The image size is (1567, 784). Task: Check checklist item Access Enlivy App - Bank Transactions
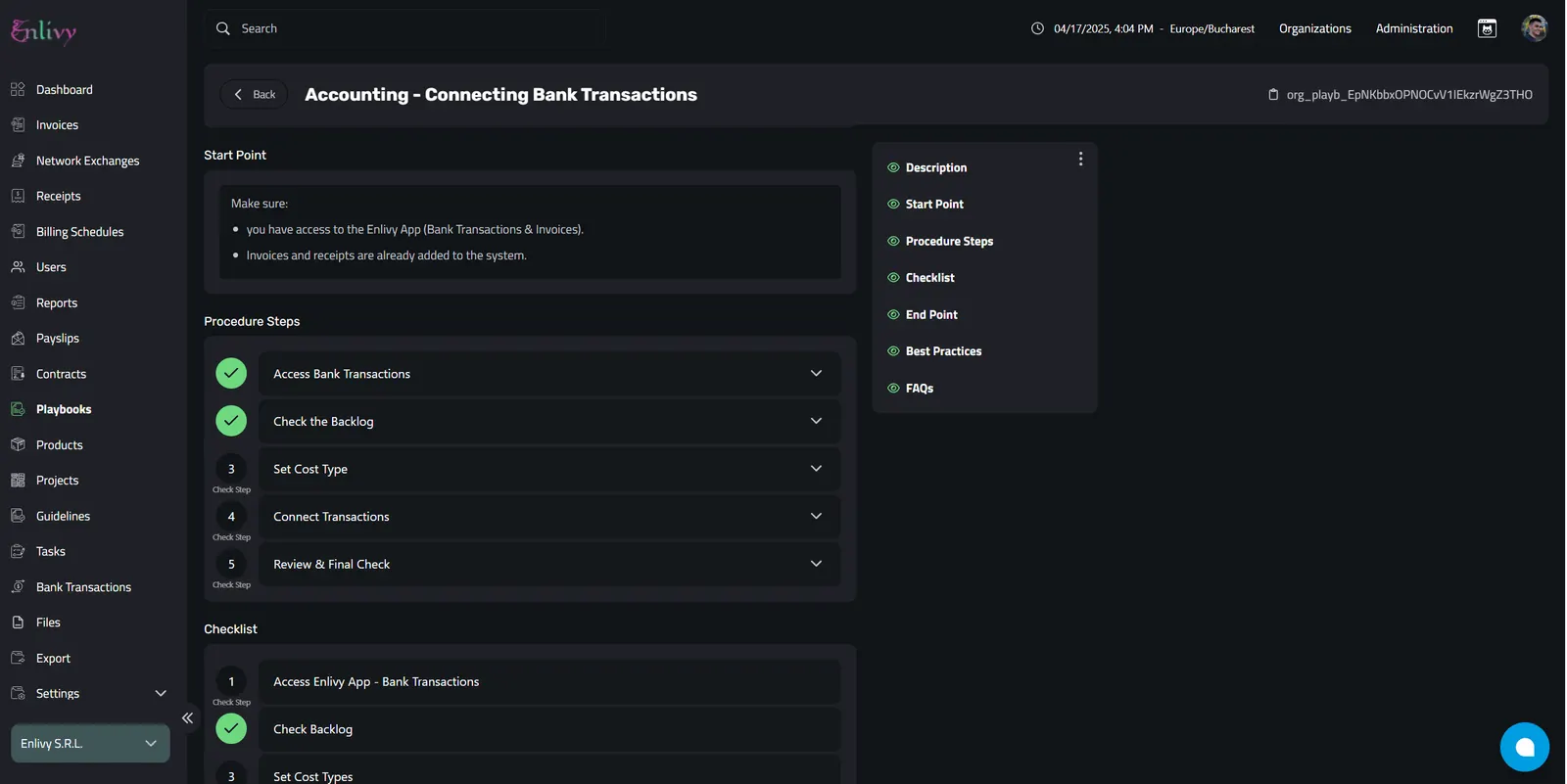coord(231,681)
